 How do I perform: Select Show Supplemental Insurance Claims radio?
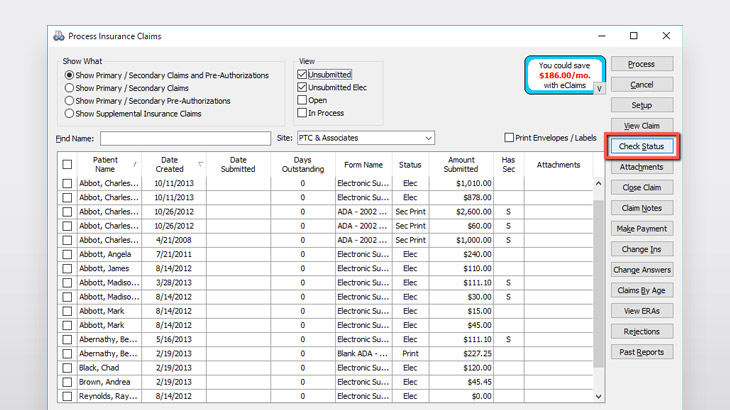[x=69, y=114]
